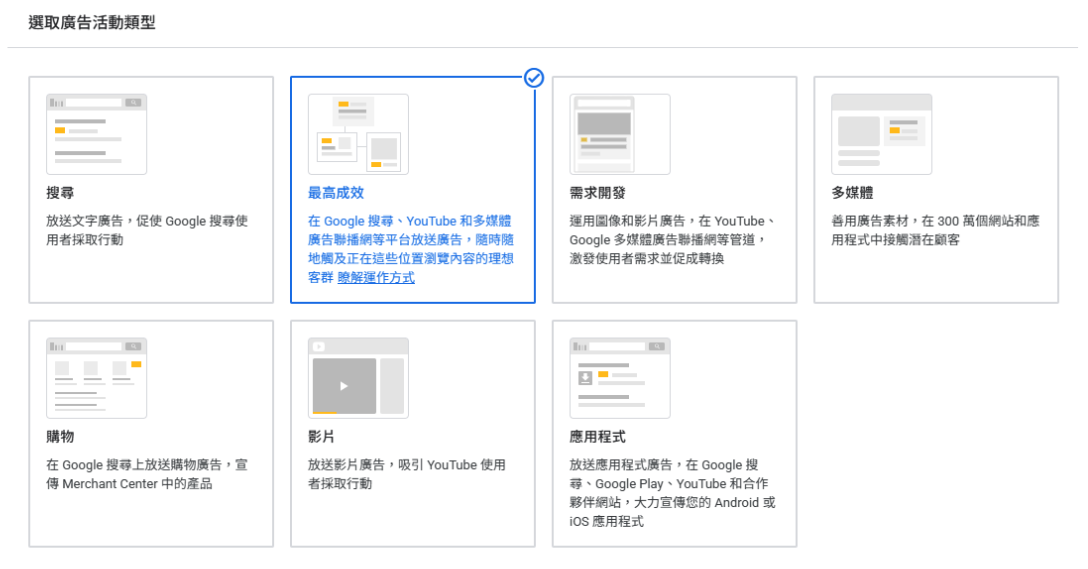
Task: Open the 瞭解運作方式 link
Action: click(376, 278)
